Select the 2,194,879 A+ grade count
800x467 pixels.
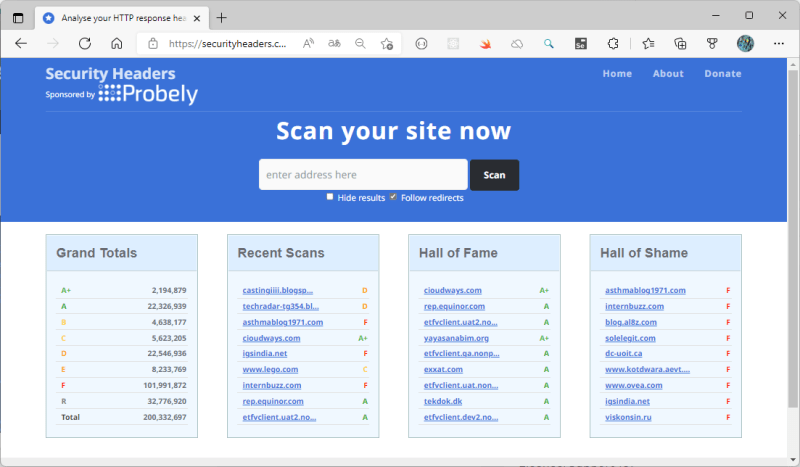click(169, 290)
